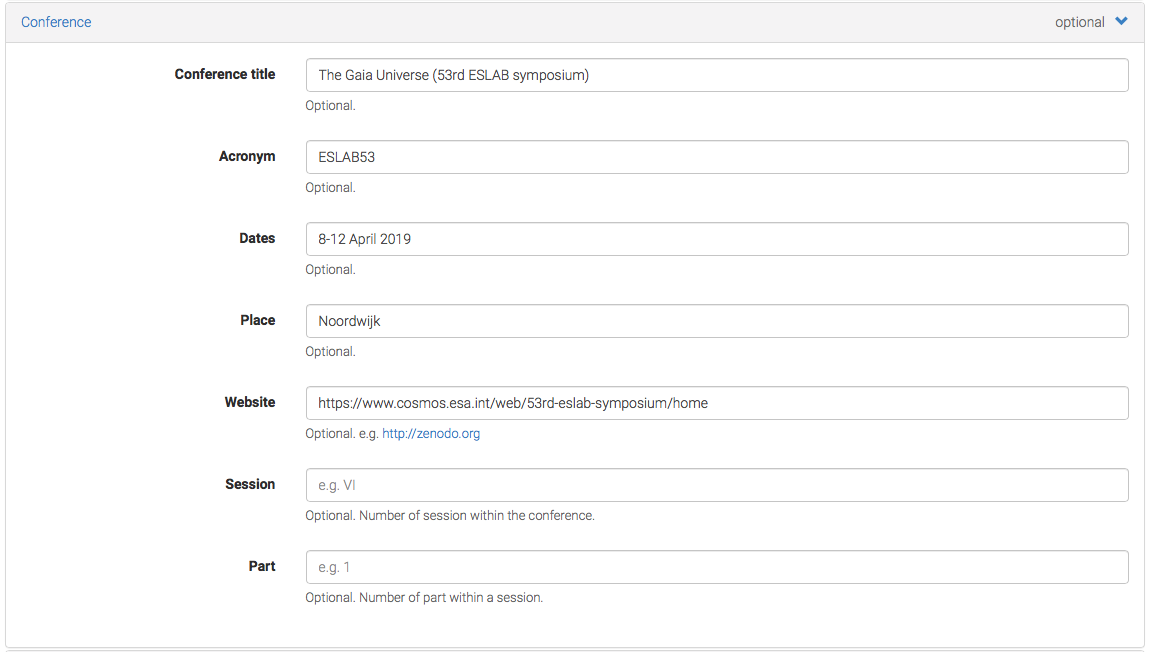The height and width of the screenshot is (652, 1150).
Task: Click the Website URL input field
Action: pos(717,403)
